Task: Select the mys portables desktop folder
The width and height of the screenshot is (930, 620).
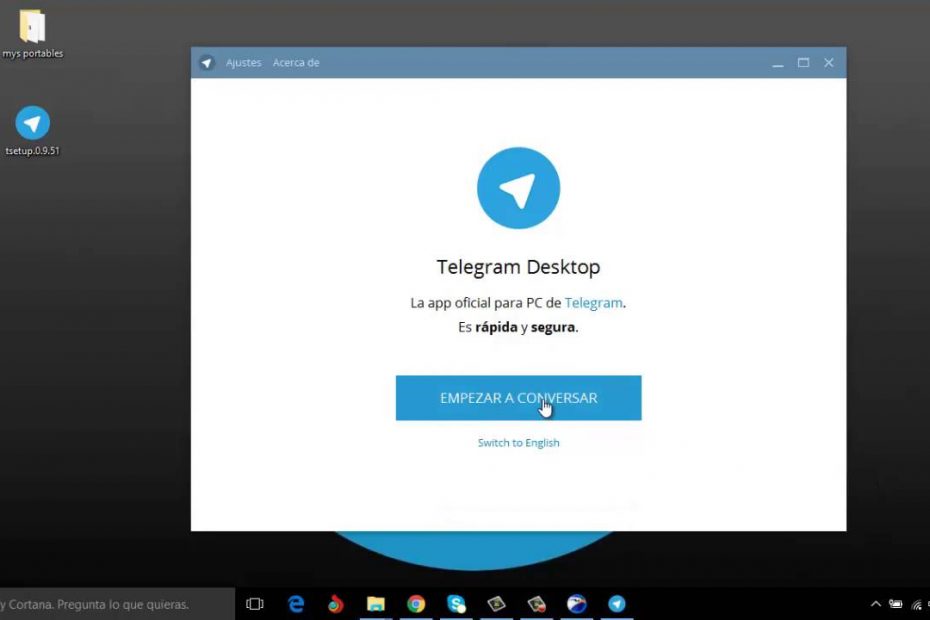Action: [x=32, y=34]
